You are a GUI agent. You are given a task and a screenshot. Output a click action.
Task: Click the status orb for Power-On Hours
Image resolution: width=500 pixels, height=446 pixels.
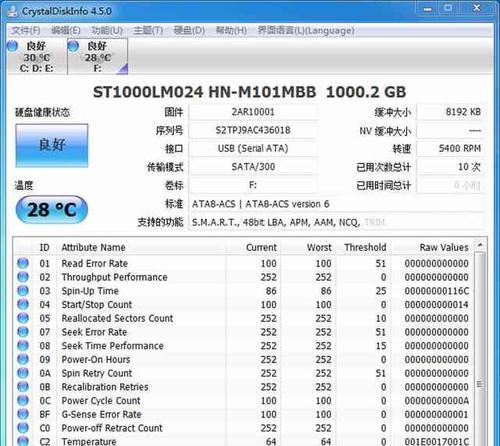point(23,359)
